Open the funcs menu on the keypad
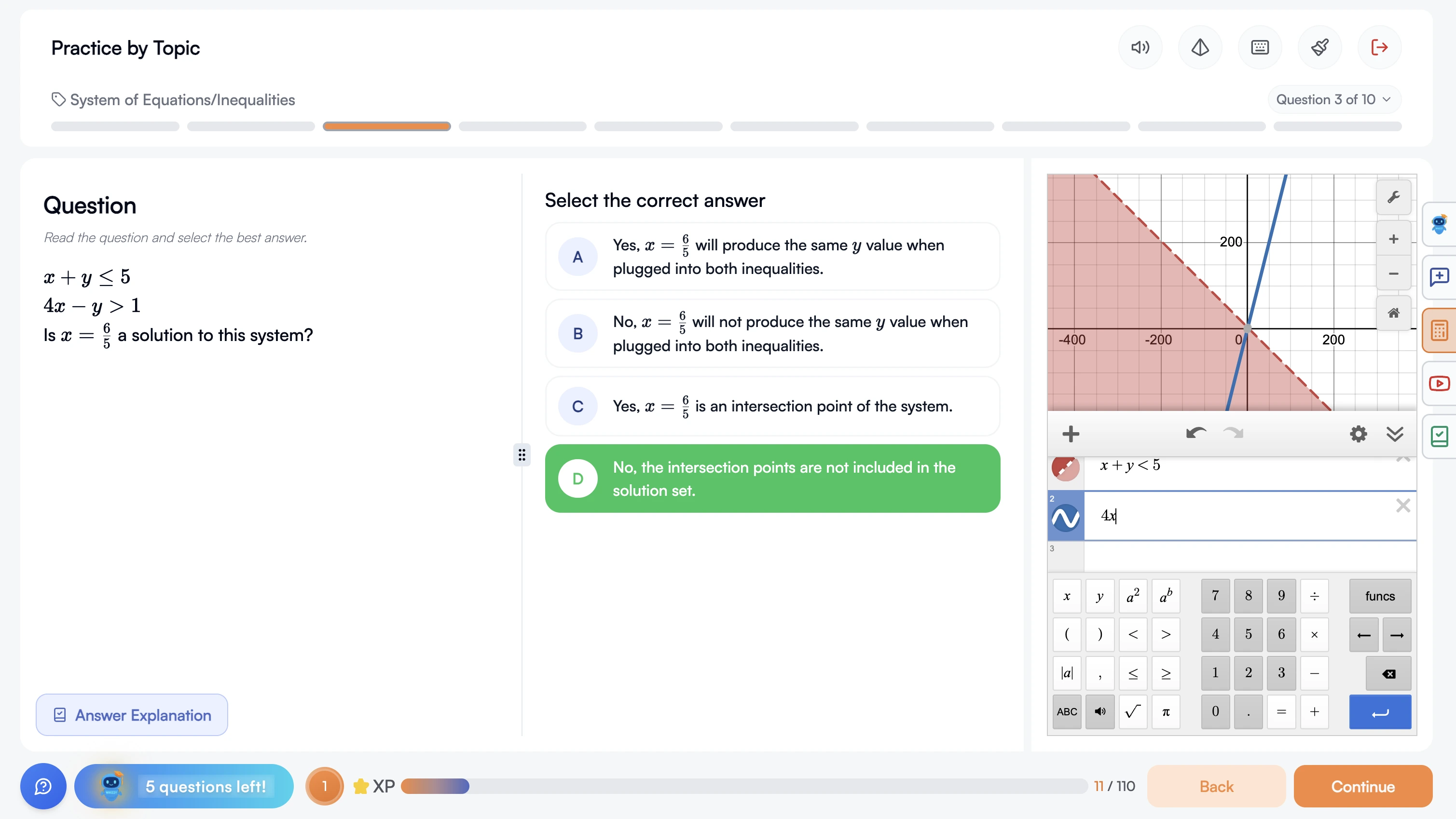 (1380, 596)
